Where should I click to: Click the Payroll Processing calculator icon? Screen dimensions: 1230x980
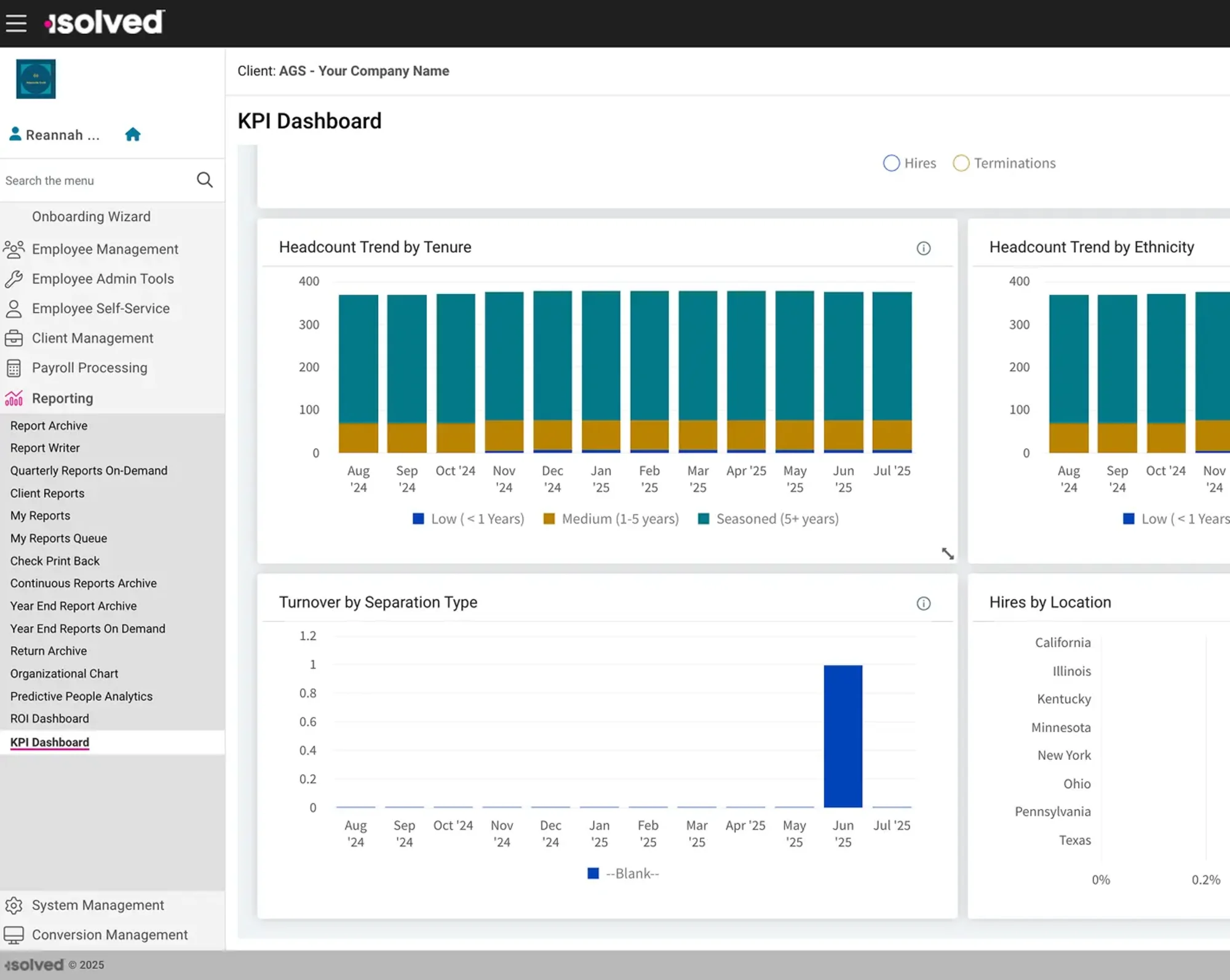14,368
